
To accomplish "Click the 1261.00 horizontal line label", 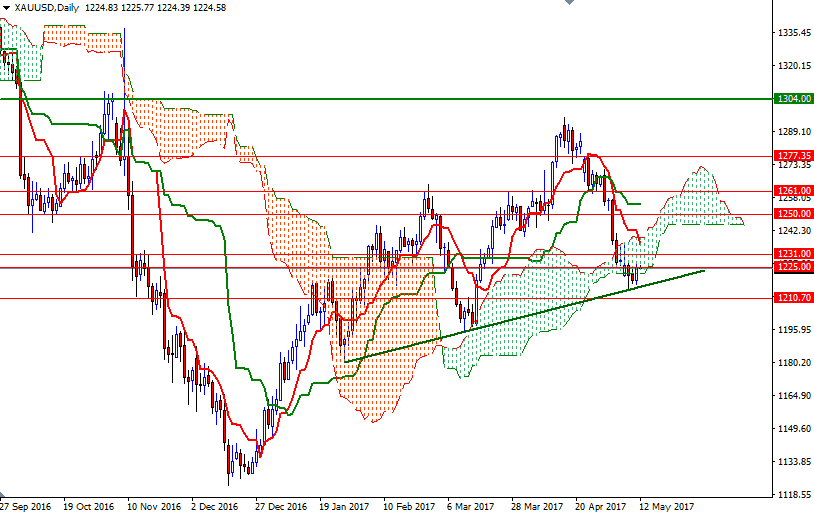I will (x=793, y=191).
